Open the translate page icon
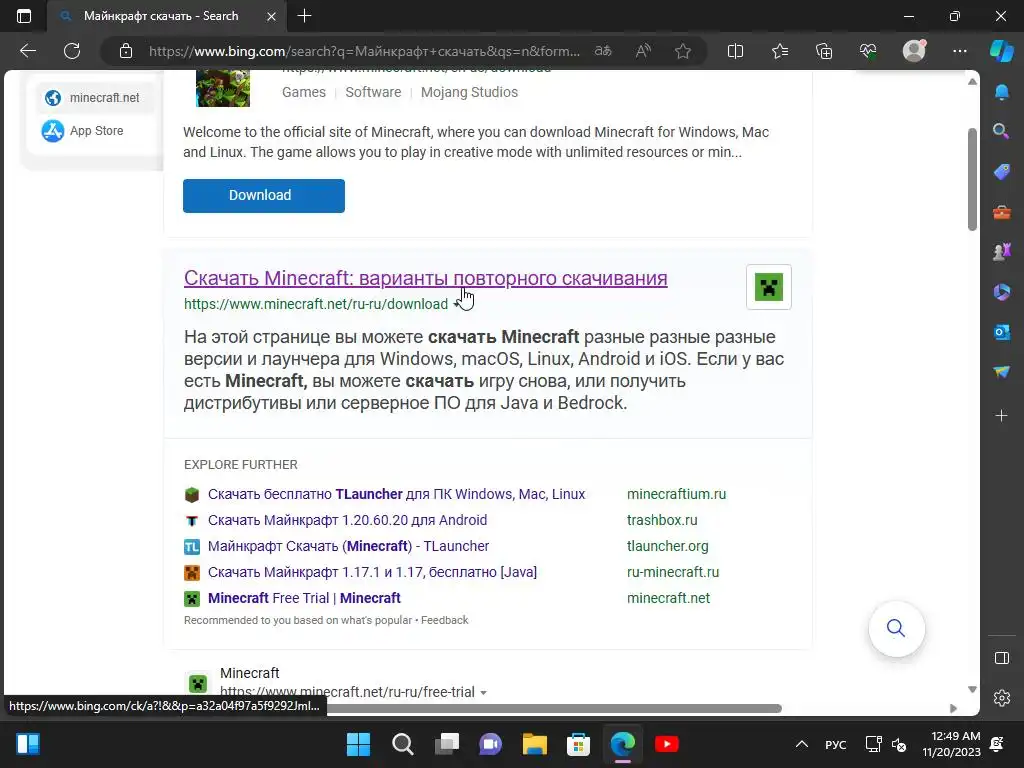Image resolution: width=1024 pixels, height=768 pixels. click(x=603, y=51)
